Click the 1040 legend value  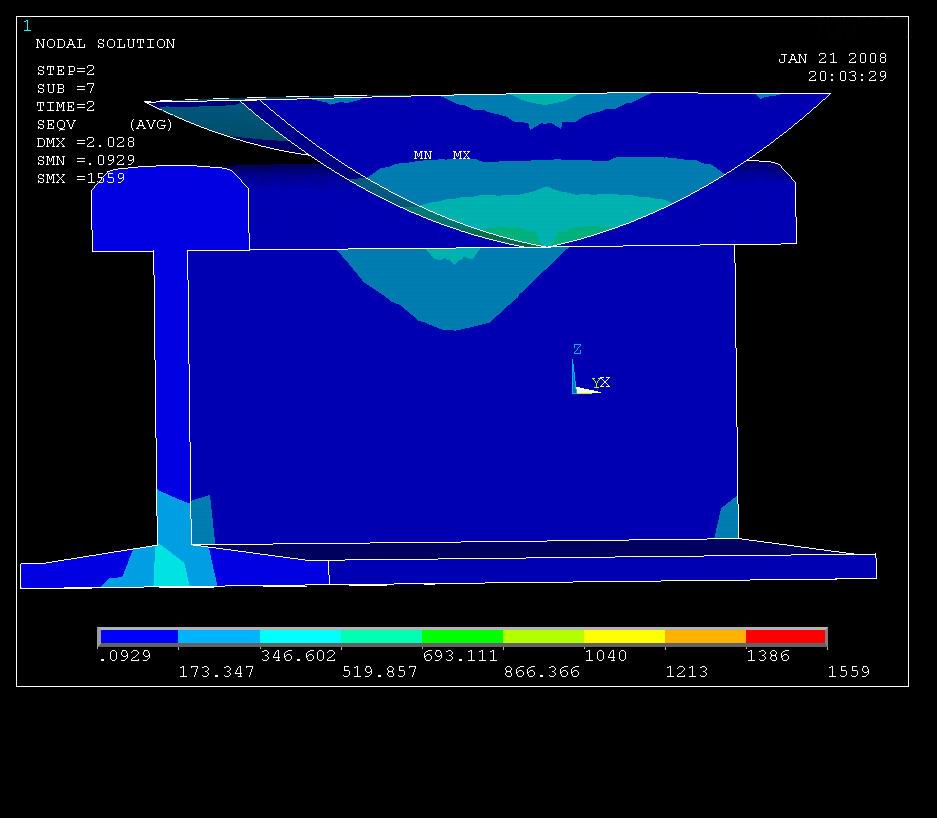pos(606,655)
